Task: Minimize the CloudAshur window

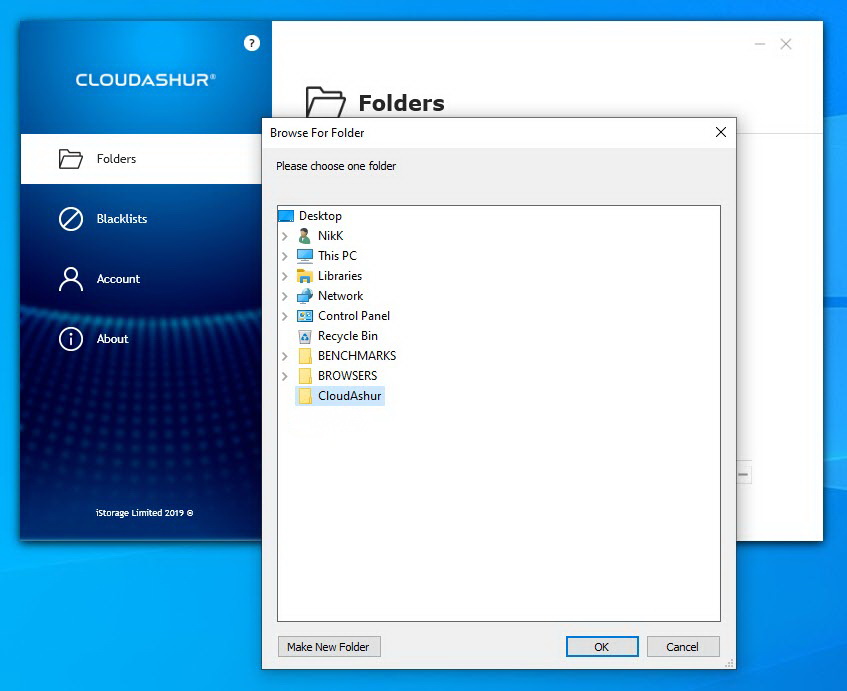Action: click(x=760, y=44)
